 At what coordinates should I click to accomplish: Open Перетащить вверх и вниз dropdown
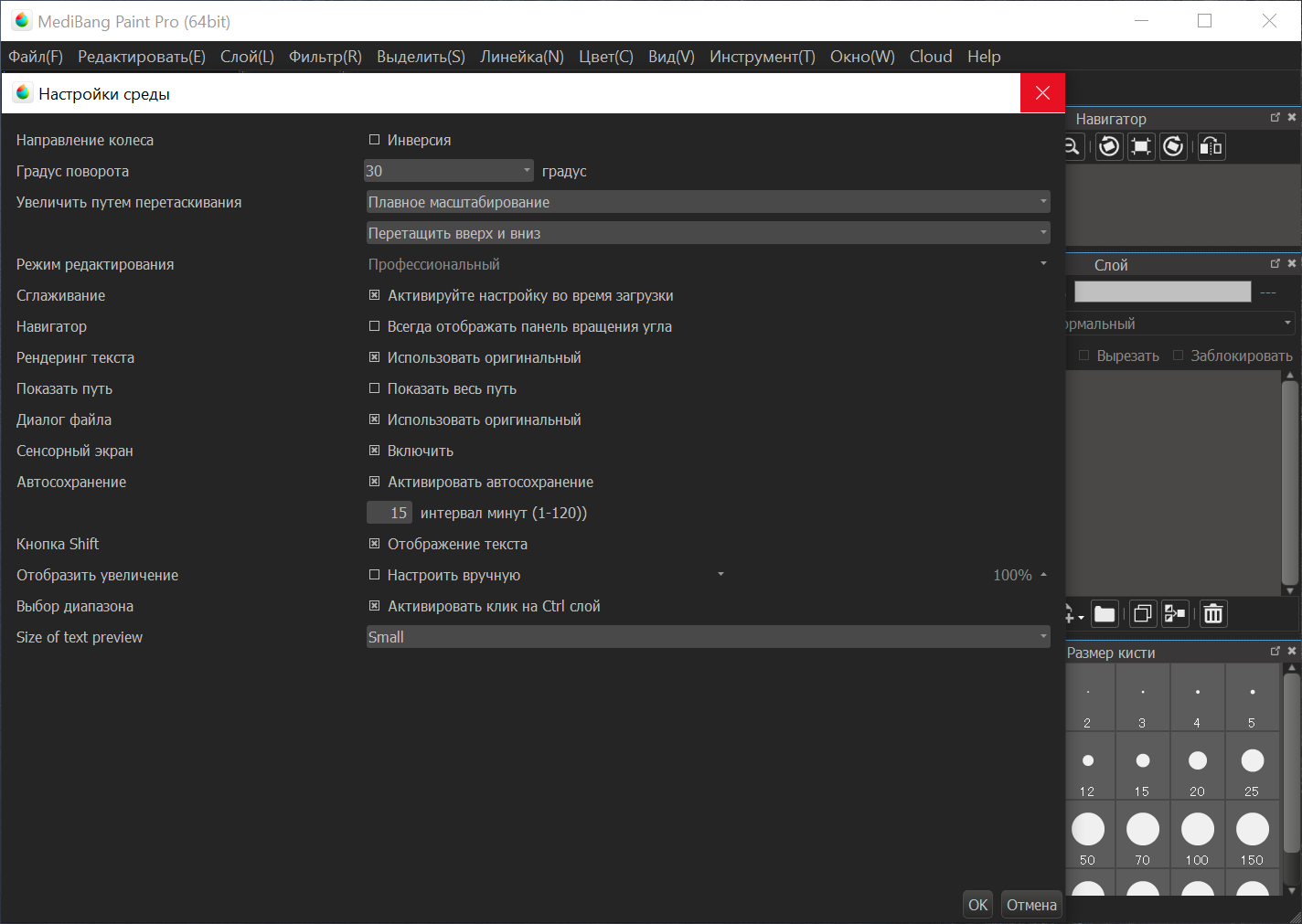708,233
